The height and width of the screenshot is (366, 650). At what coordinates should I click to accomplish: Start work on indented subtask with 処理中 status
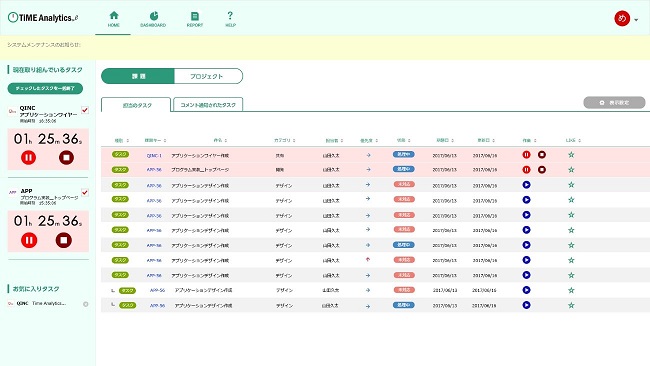click(x=526, y=305)
